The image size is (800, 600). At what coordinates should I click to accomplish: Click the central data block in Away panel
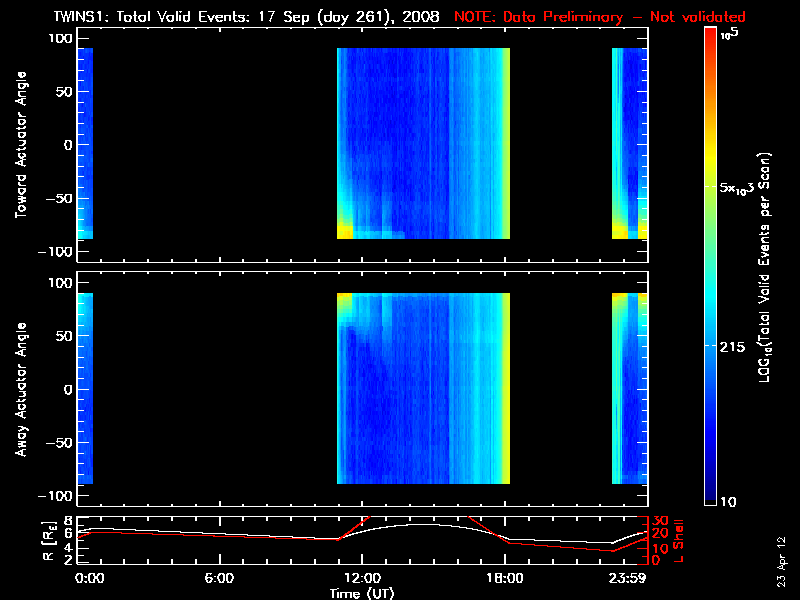click(x=423, y=388)
